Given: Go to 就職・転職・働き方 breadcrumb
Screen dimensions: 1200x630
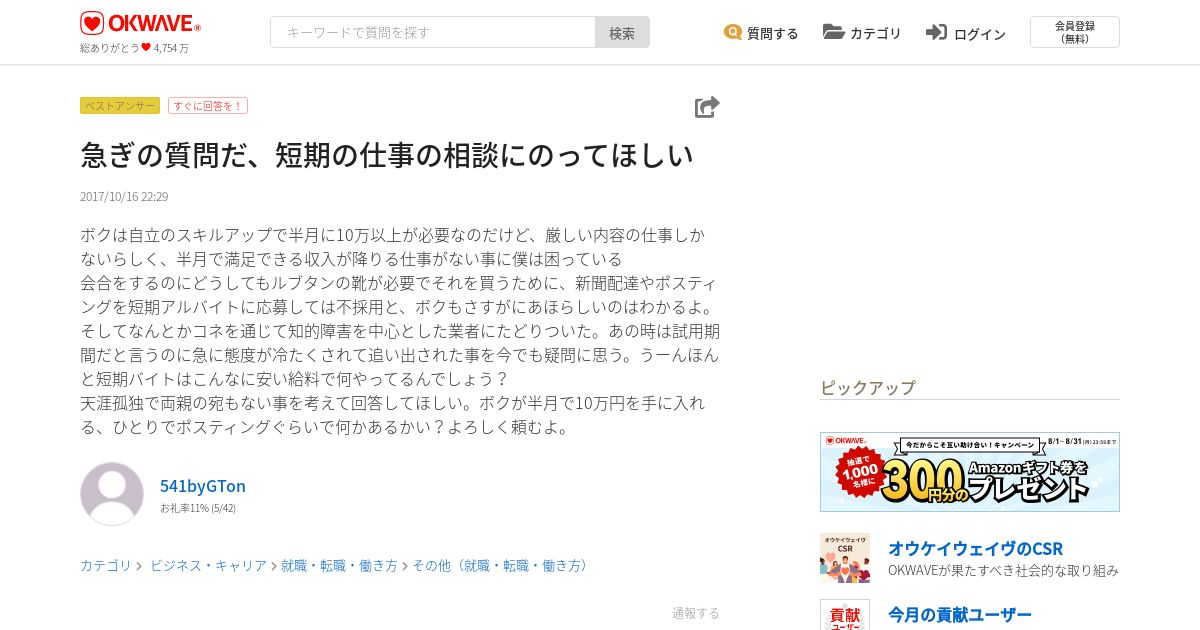Looking at the screenshot, I should [x=339, y=566].
